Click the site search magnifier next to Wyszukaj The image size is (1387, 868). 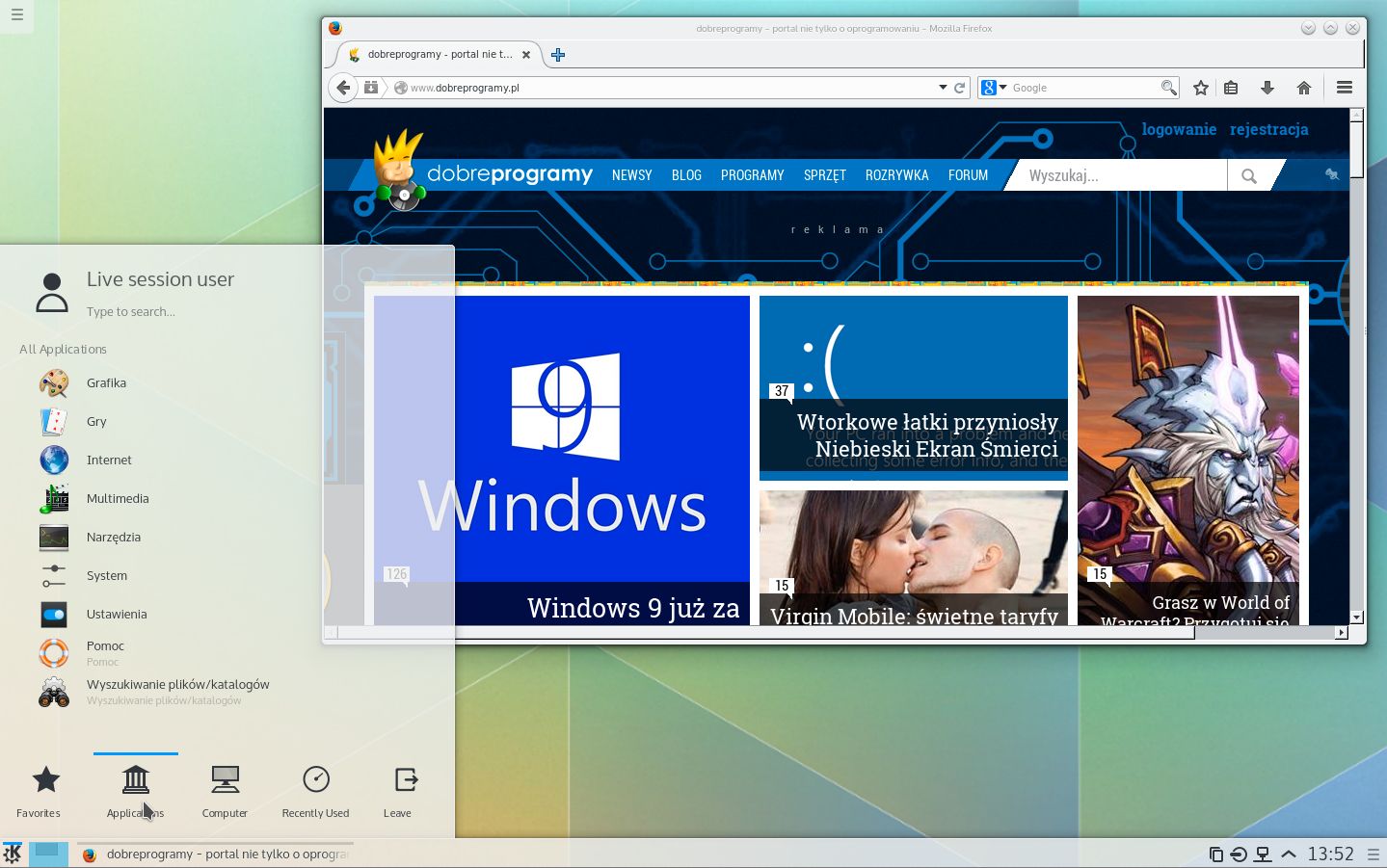(x=1249, y=175)
